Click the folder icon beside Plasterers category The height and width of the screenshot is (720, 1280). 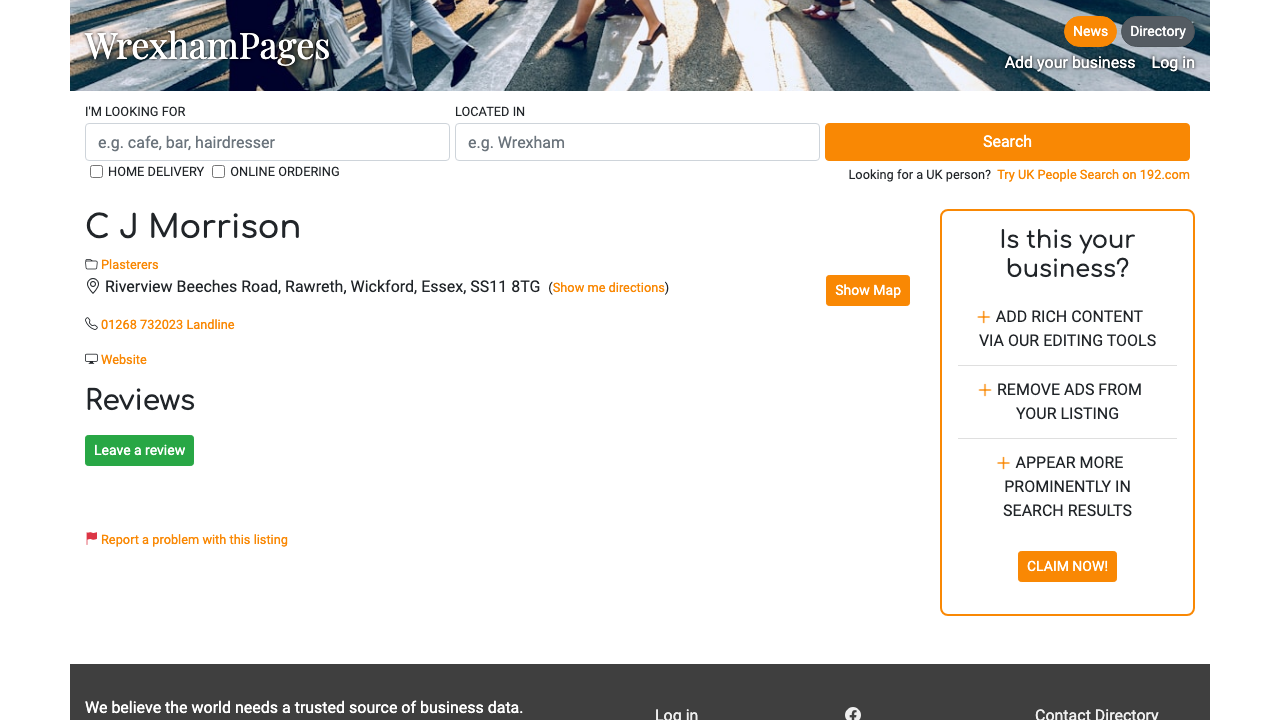(90, 263)
